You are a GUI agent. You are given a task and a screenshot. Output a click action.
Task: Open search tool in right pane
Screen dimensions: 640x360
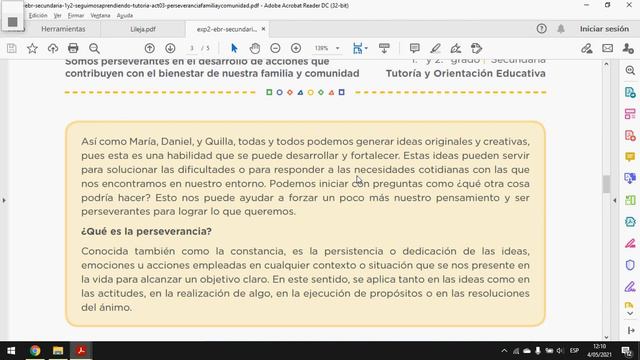(x=630, y=70)
